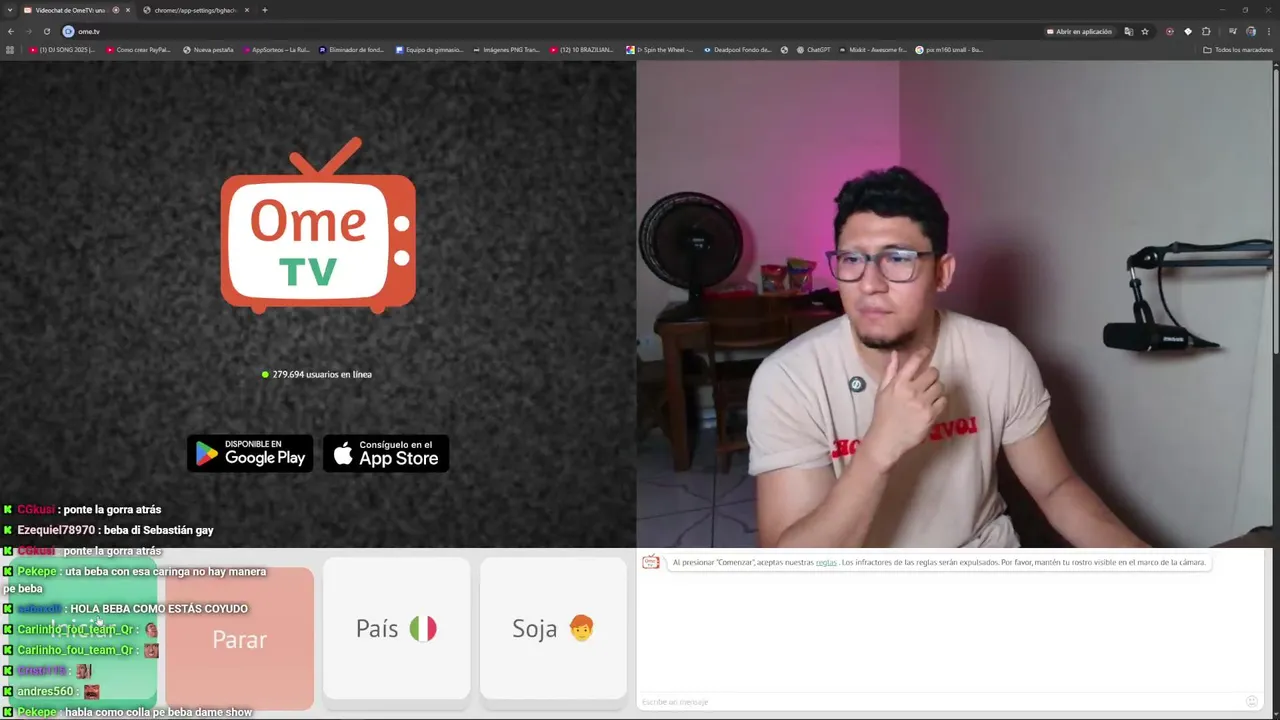Close the Videochat de OmeTV tab
The width and height of the screenshot is (1280, 720).
click(128, 10)
